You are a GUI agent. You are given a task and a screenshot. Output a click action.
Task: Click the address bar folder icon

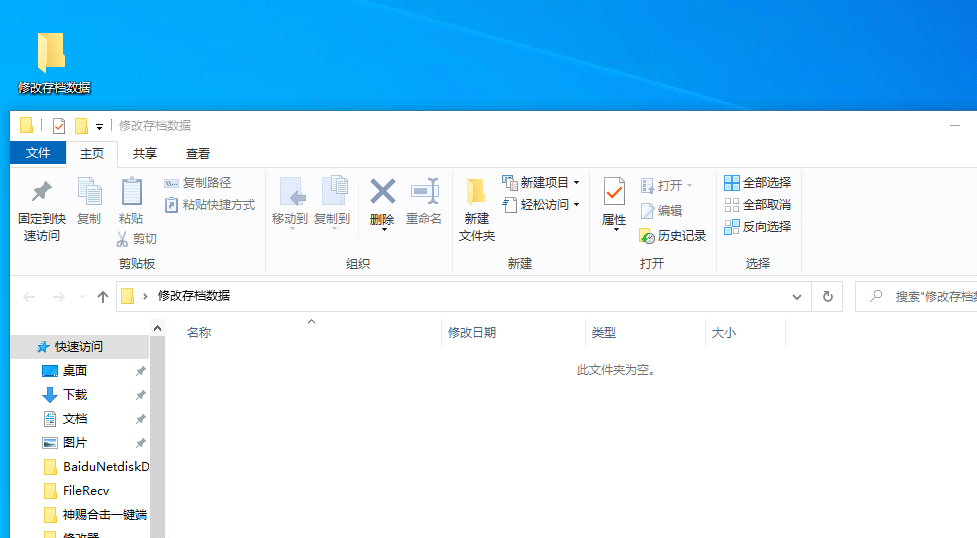(127, 296)
